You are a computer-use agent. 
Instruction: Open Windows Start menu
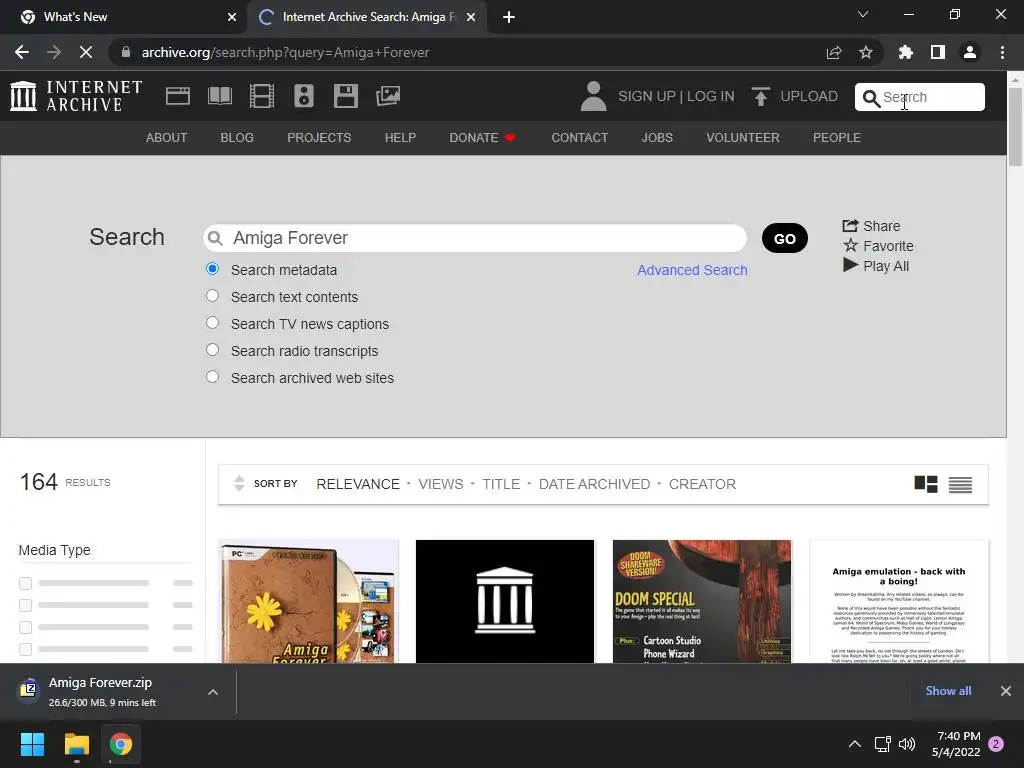click(x=32, y=744)
